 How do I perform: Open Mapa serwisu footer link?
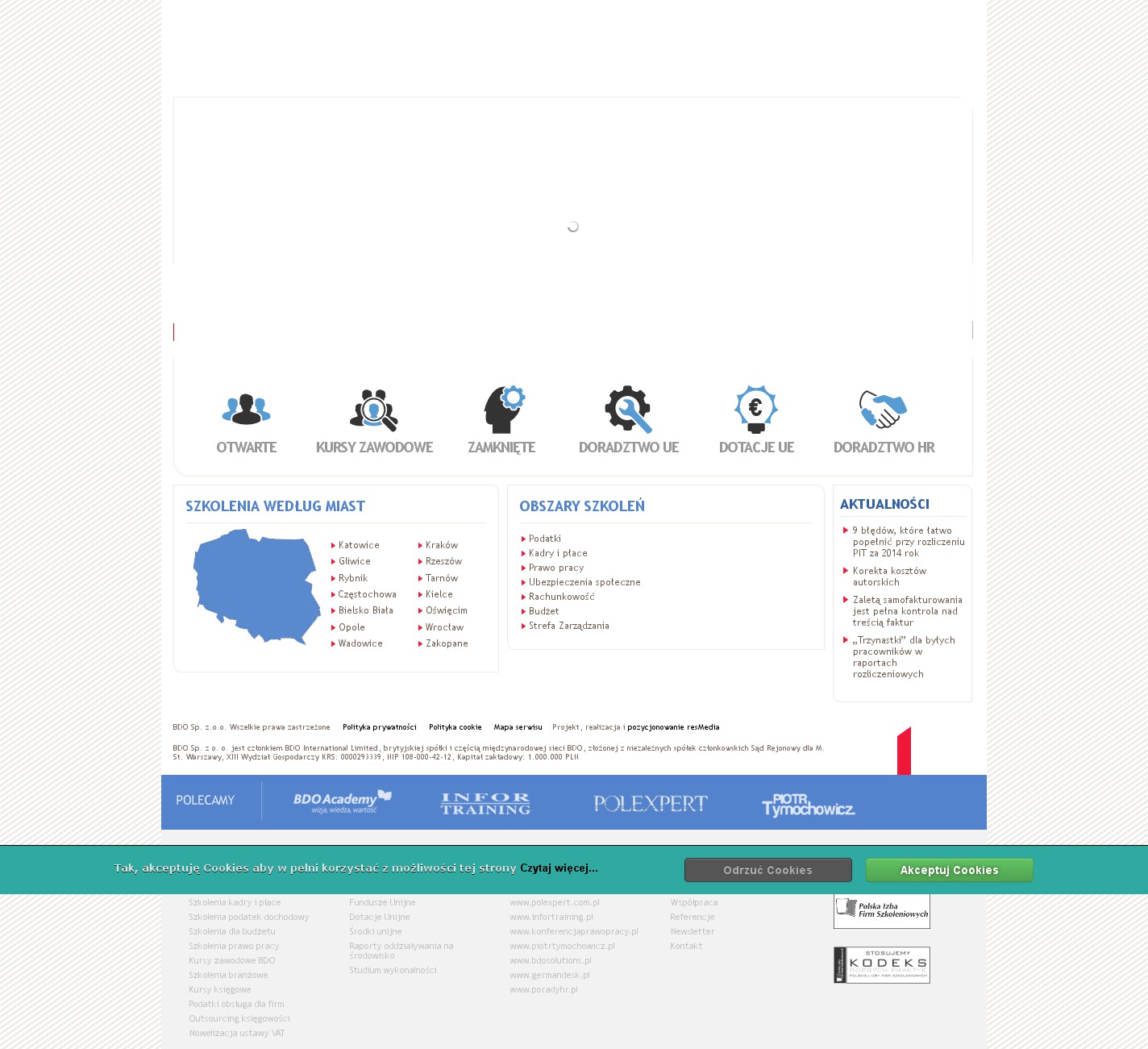click(518, 727)
